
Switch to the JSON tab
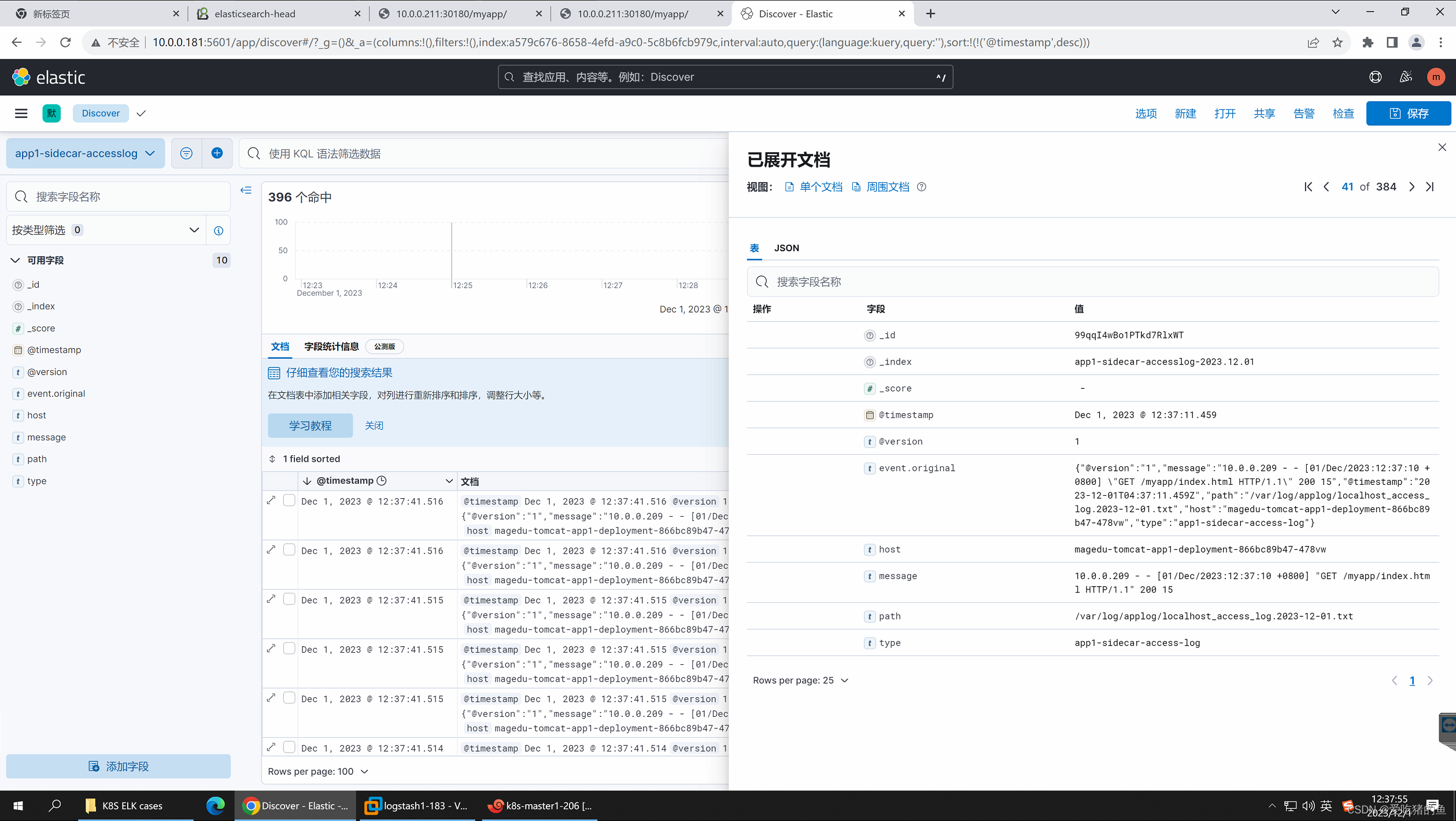(x=786, y=248)
